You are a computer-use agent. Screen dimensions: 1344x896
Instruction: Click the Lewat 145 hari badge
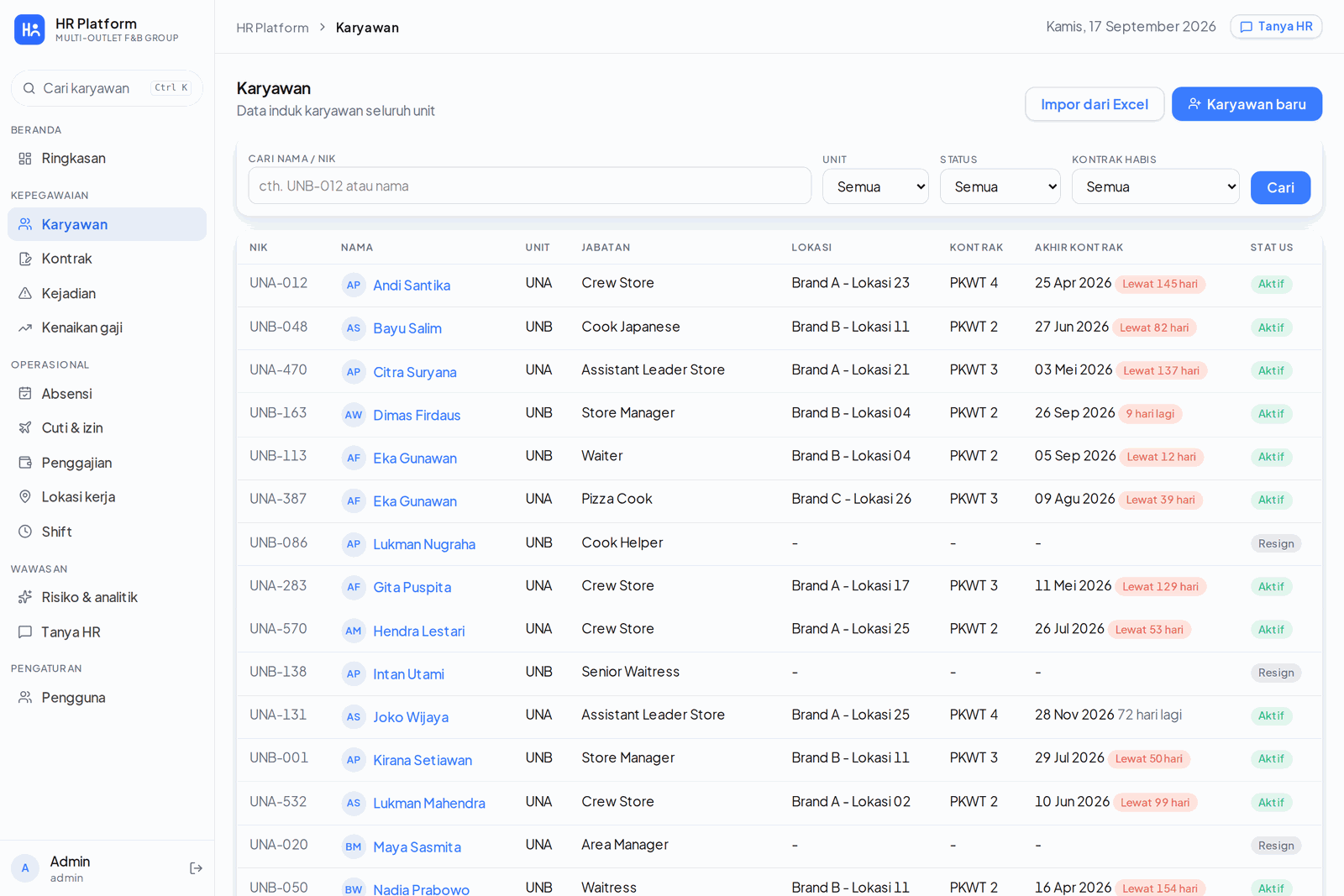(x=1160, y=284)
